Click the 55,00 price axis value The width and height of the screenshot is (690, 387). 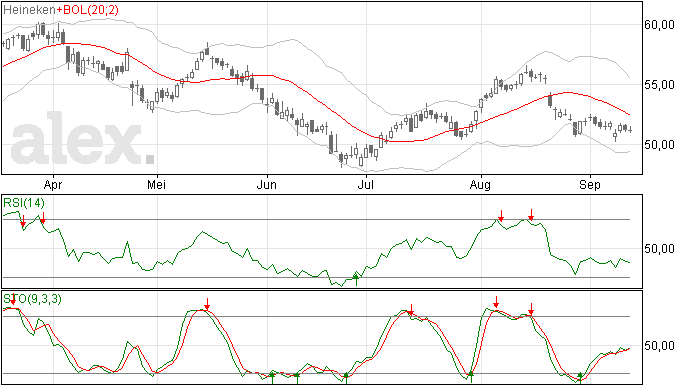(659, 85)
